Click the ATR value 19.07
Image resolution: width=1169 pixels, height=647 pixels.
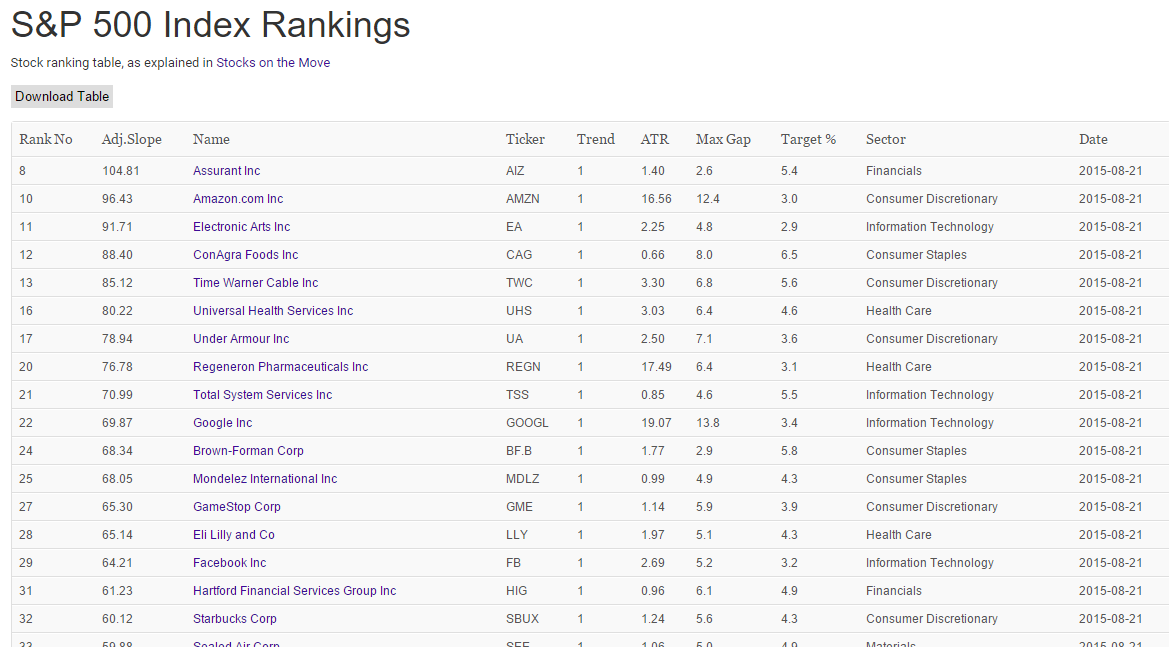656,423
